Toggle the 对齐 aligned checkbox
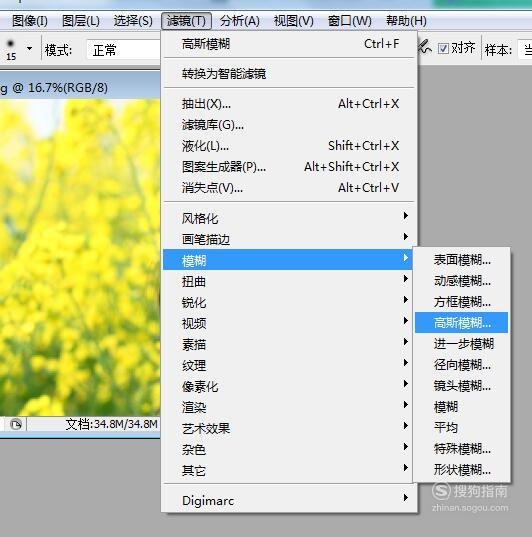This screenshot has height=537, width=532. click(443, 49)
